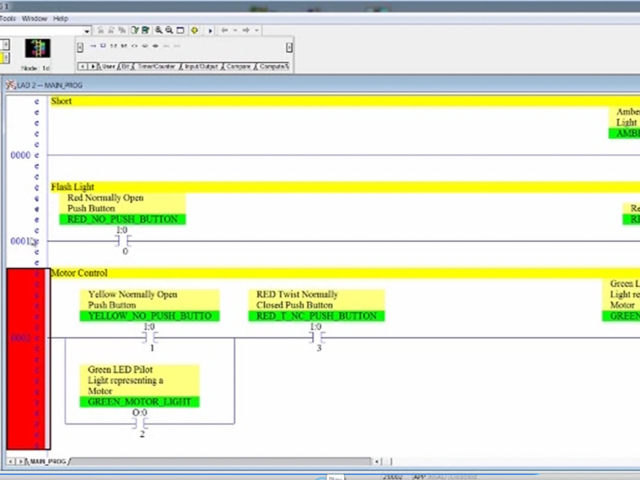Open the upper online status dropdown
This screenshot has height=480, width=640.
pyautogui.click(x=5, y=45)
